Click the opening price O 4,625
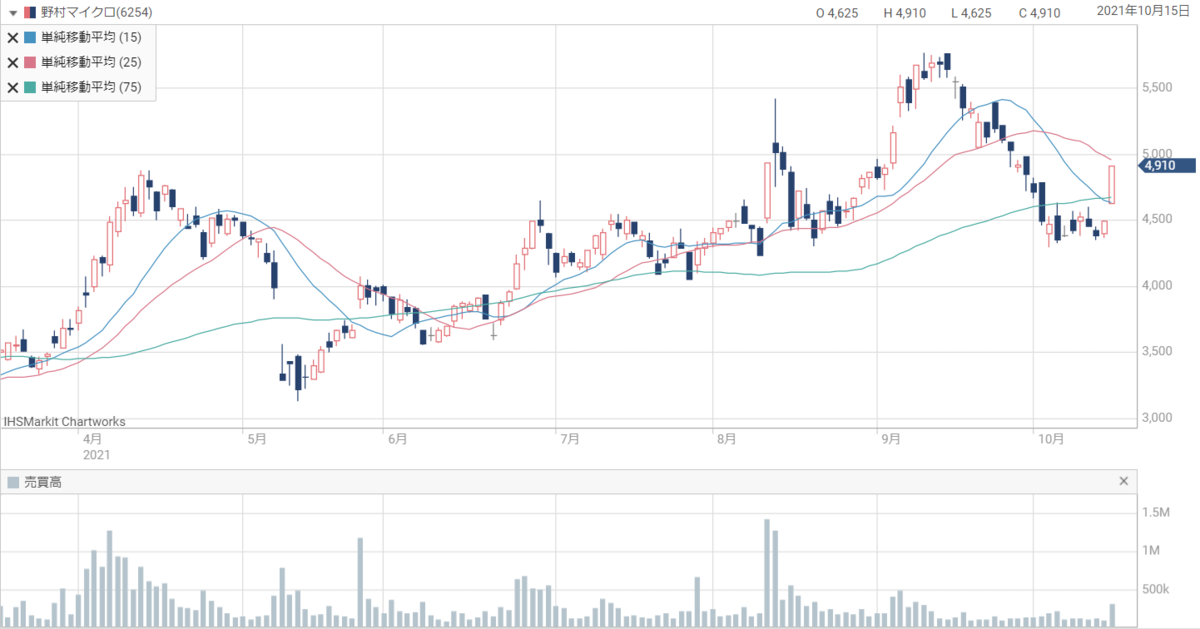 [839, 13]
